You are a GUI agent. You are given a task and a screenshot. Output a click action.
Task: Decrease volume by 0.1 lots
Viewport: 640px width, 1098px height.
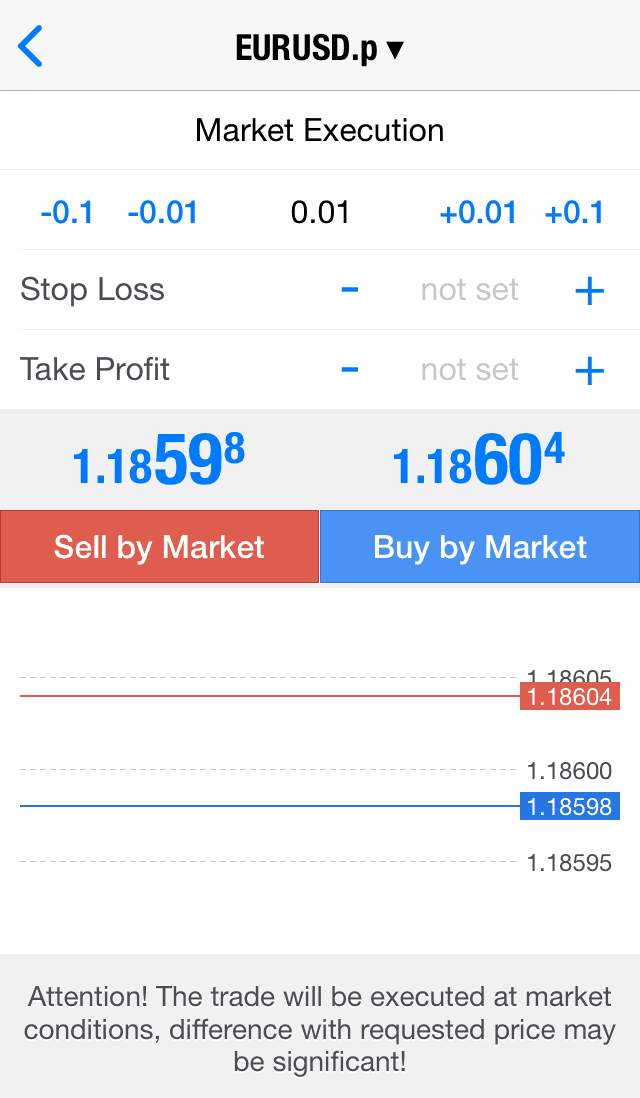pyautogui.click(x=67, y=212)
